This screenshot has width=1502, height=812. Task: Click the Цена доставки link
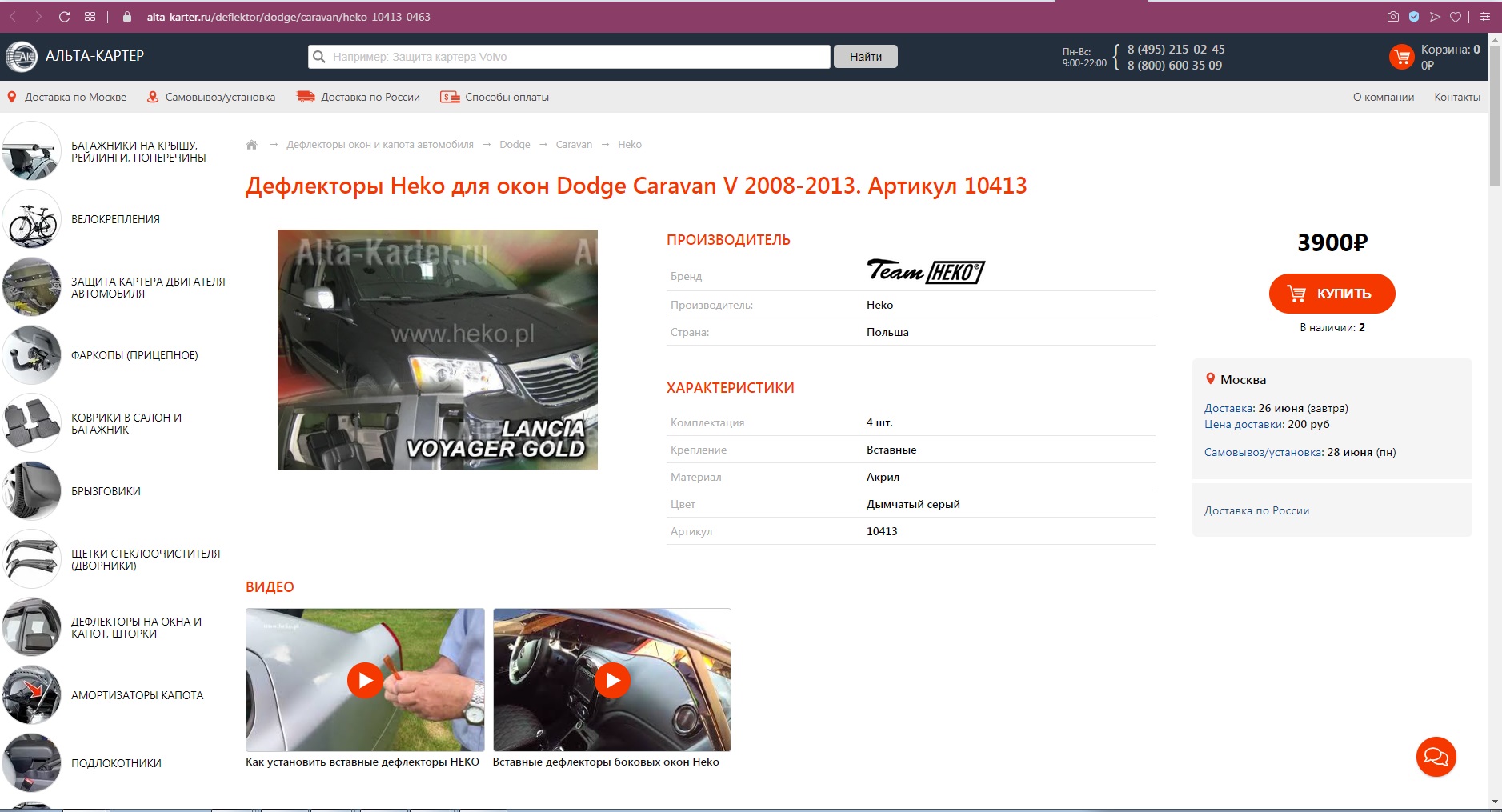tap(1244, 424)
